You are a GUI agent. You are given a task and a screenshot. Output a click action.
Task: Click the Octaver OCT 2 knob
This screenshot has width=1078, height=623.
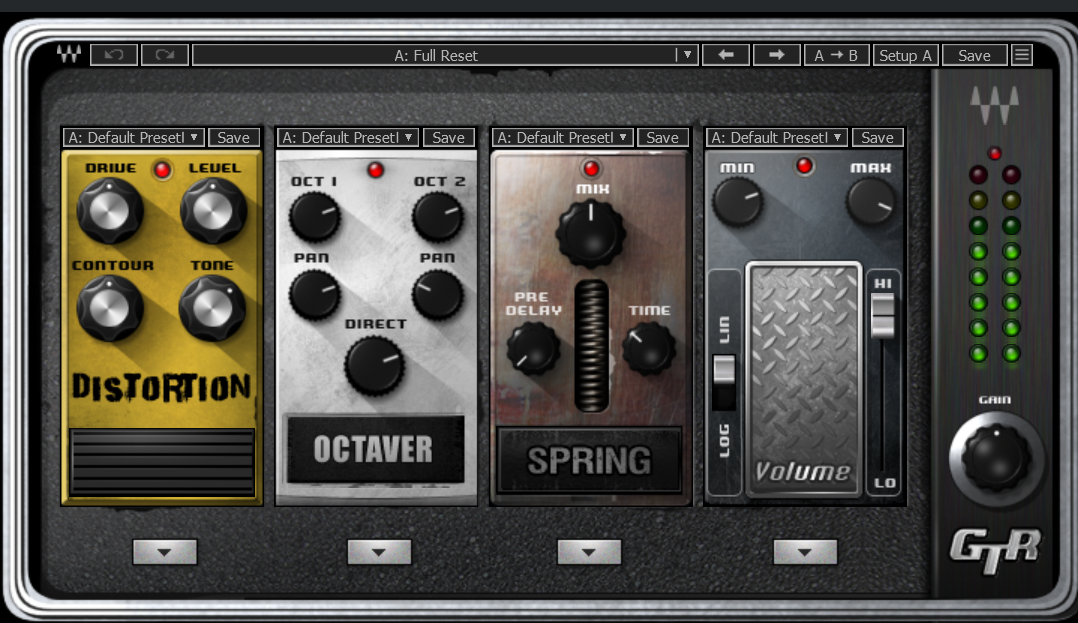click(437, 216)
